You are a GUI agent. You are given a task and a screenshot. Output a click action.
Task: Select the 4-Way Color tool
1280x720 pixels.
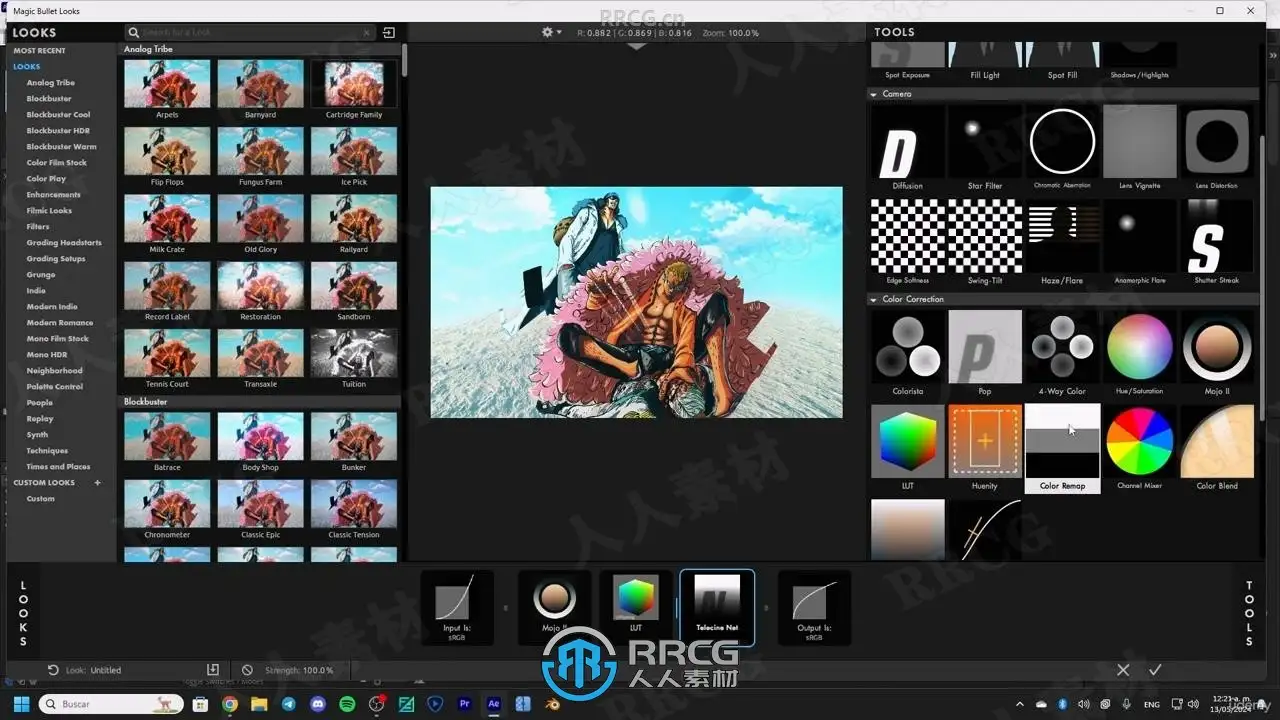[1062, 354]
